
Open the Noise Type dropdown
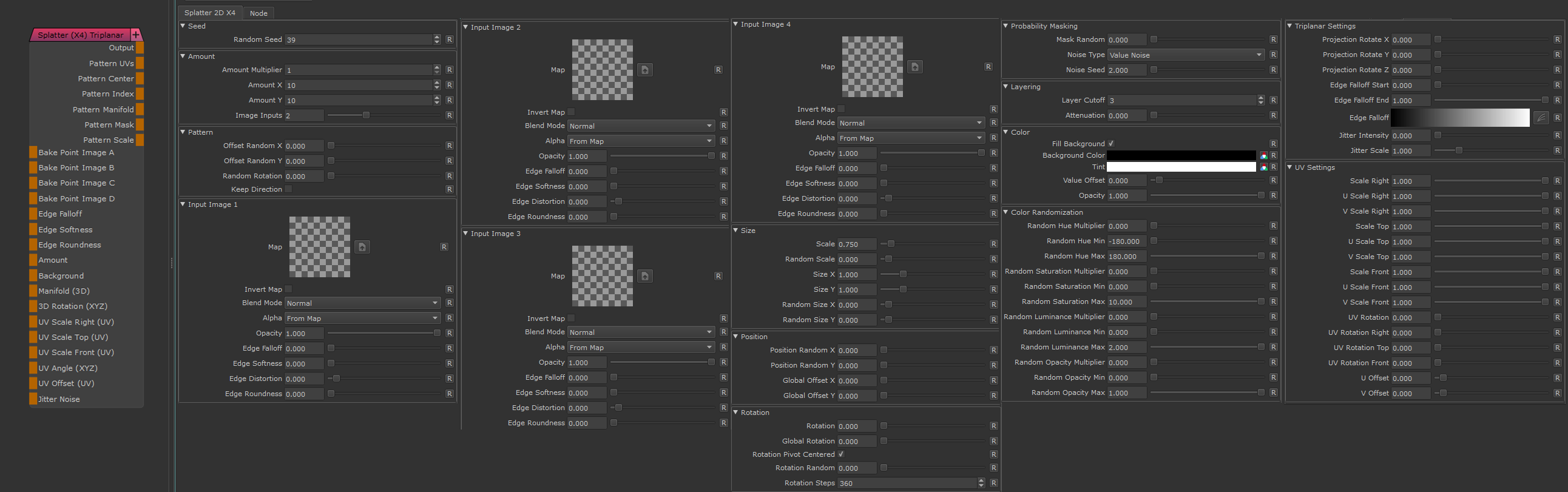(x=1184, y=55)
